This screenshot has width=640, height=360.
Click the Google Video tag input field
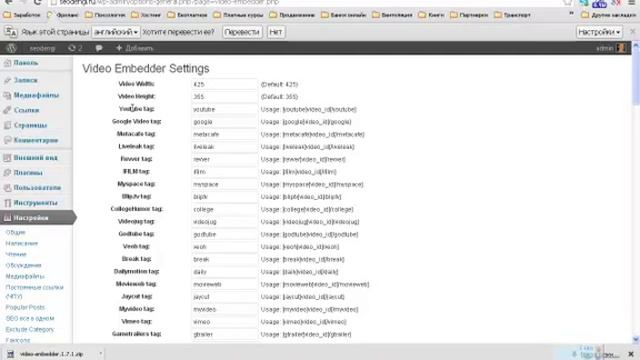coord(224,122)
